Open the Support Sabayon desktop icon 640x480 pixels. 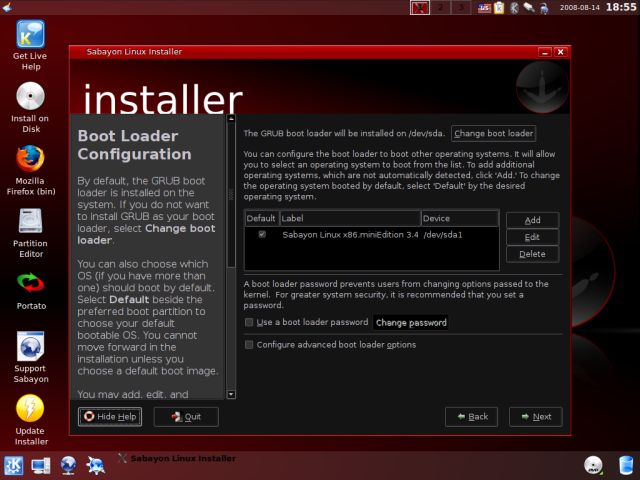pos(31,358)
